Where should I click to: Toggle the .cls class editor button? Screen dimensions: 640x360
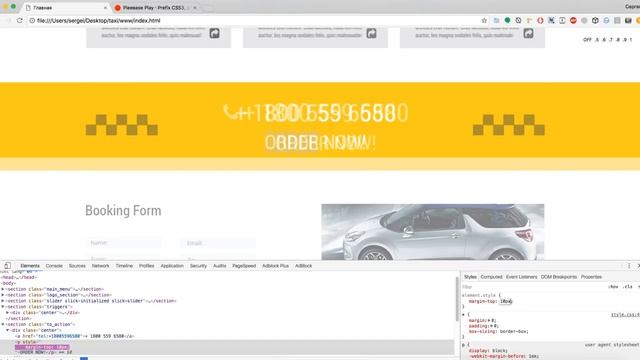(x=628, y=287)
